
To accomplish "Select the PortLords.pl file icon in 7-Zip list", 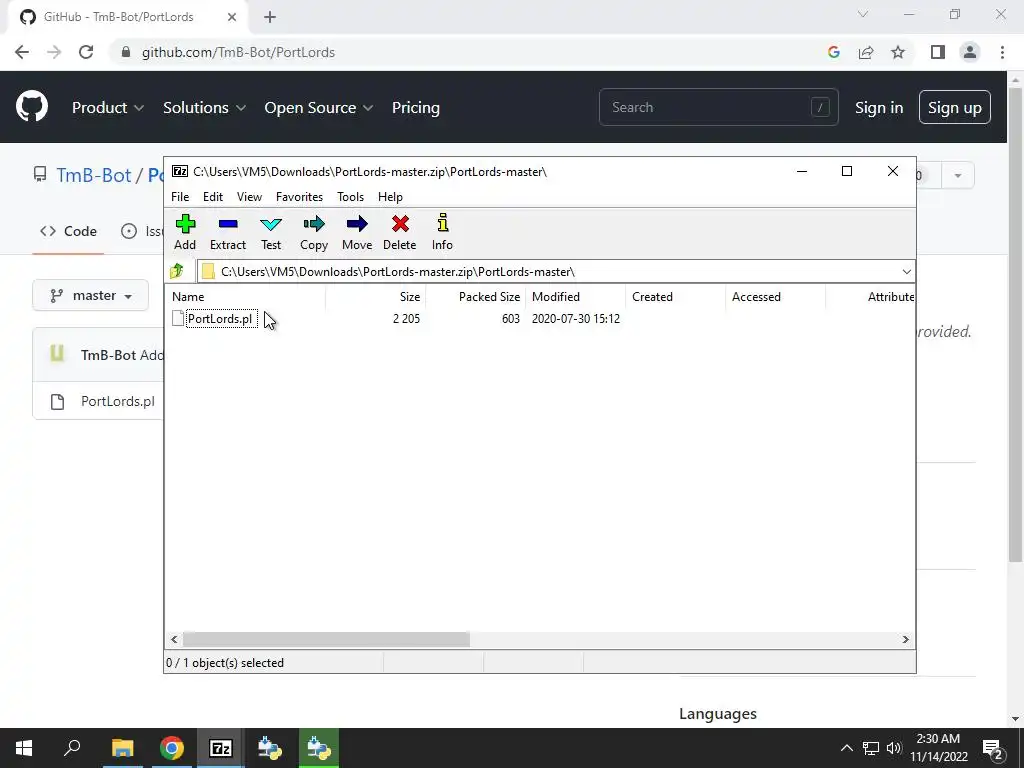I will coord(178,319).
